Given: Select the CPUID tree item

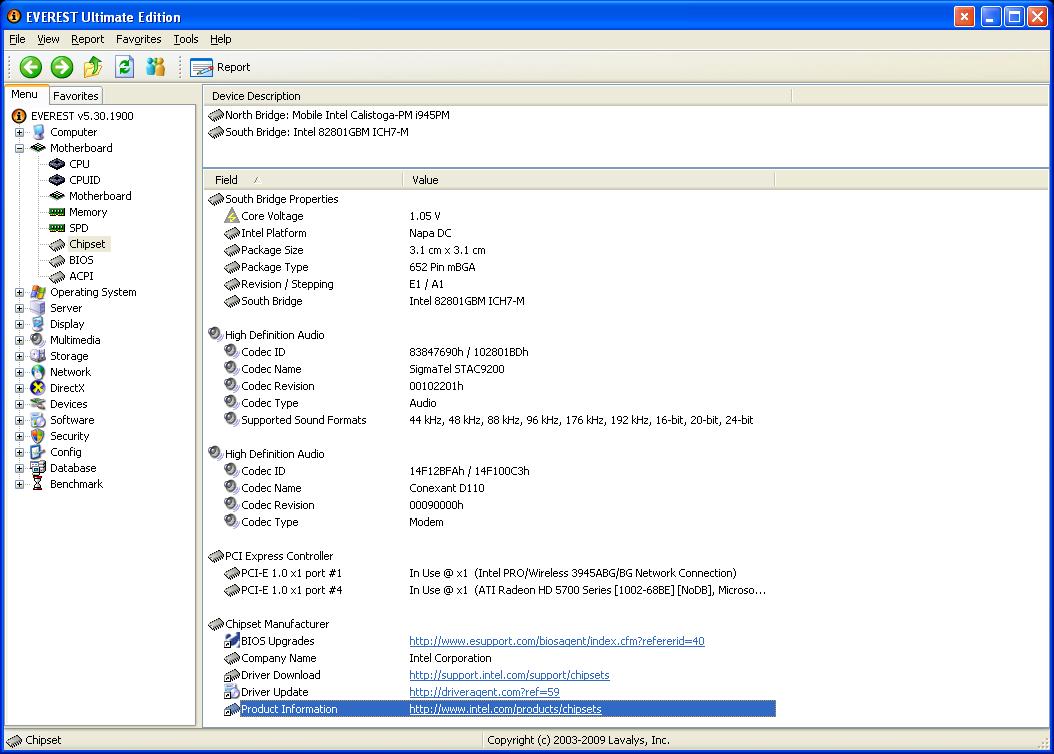Looking at the screenshot, I should click(85, 180).
